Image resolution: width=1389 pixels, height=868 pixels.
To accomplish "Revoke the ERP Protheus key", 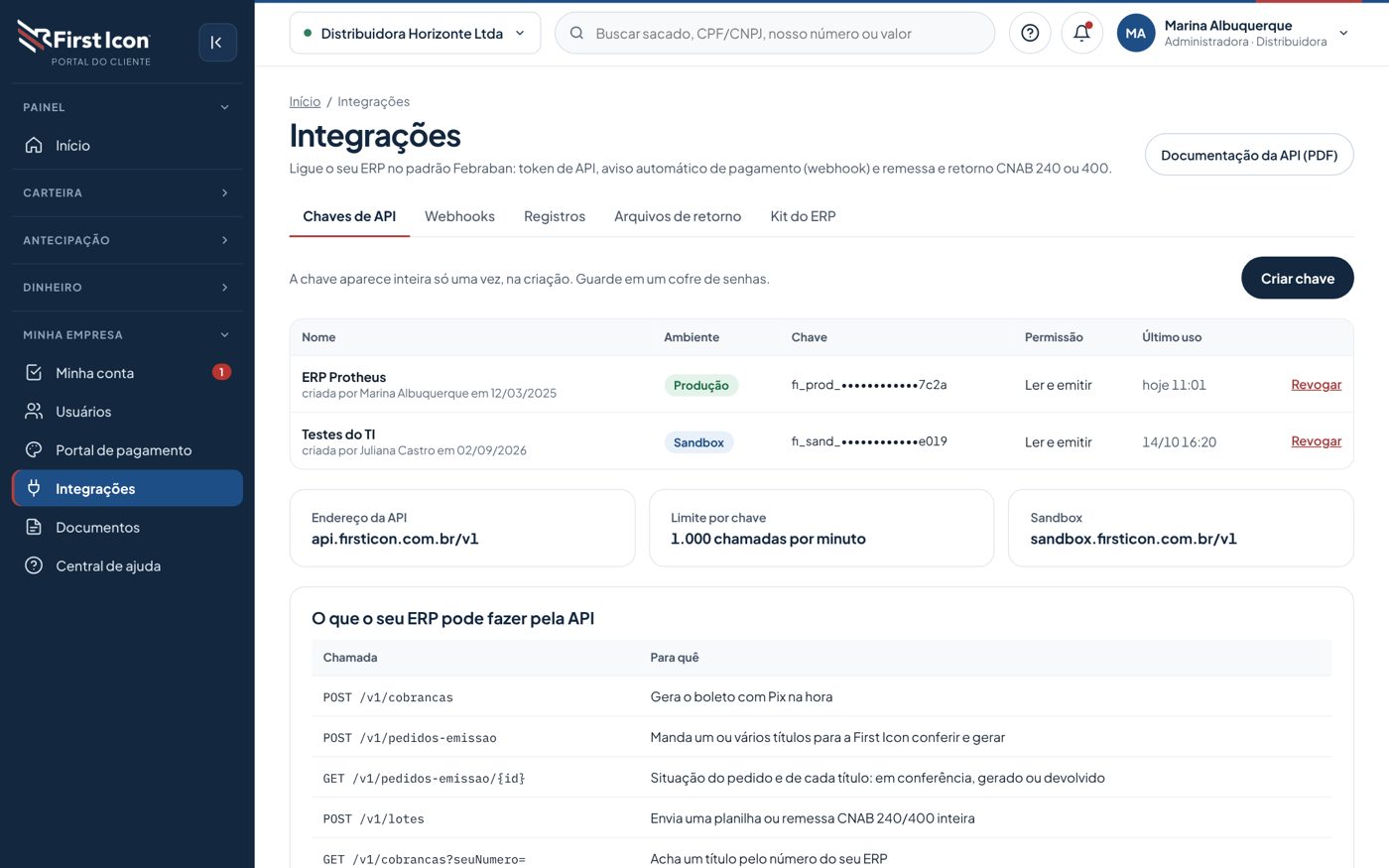I will 1316,385.
